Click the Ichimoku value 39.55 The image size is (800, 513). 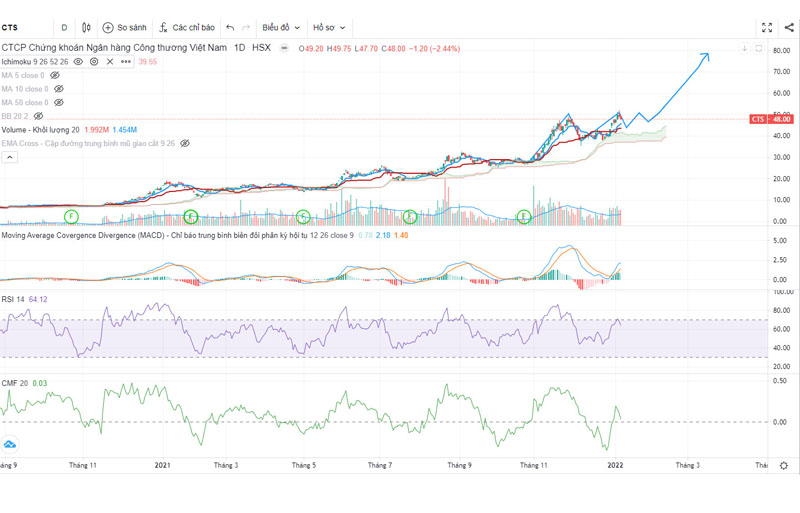pyautogui.click(x=148, y=62)
